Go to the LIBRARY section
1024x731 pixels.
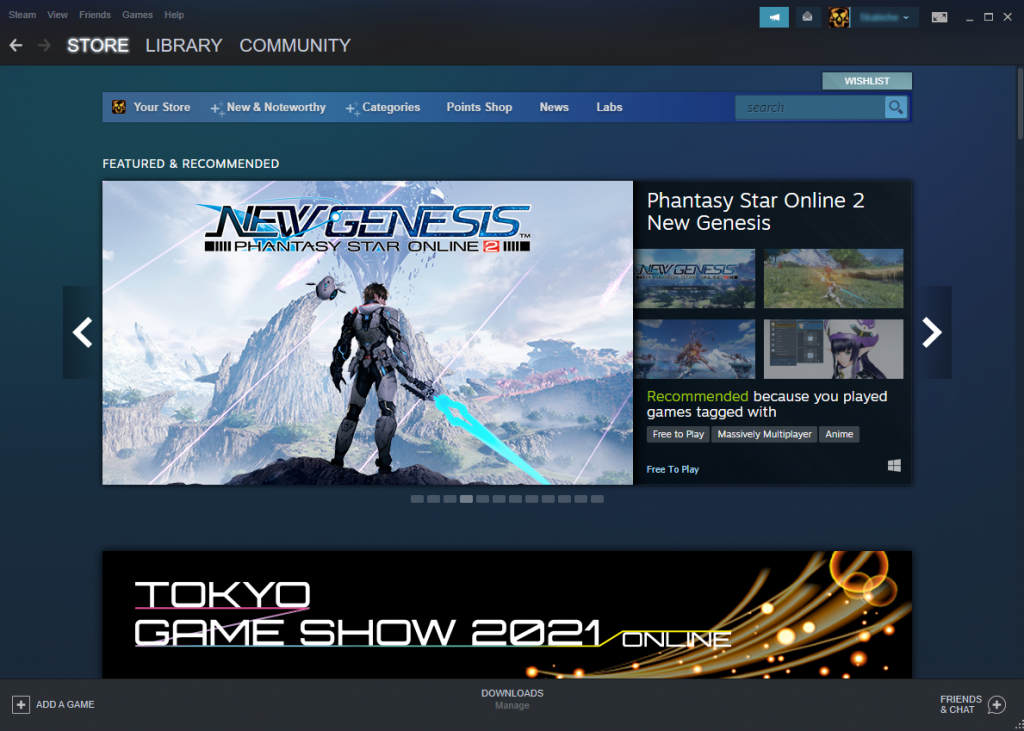(184, 45)
